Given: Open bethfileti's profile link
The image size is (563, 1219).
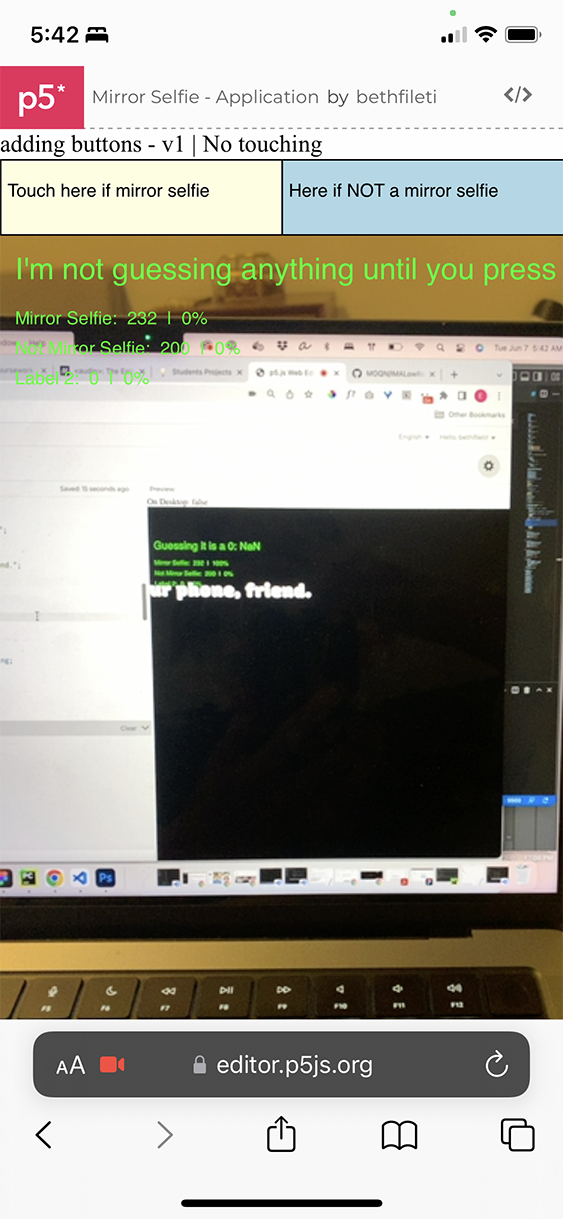Looking at the screenshot, I should (x=395, y=97).
